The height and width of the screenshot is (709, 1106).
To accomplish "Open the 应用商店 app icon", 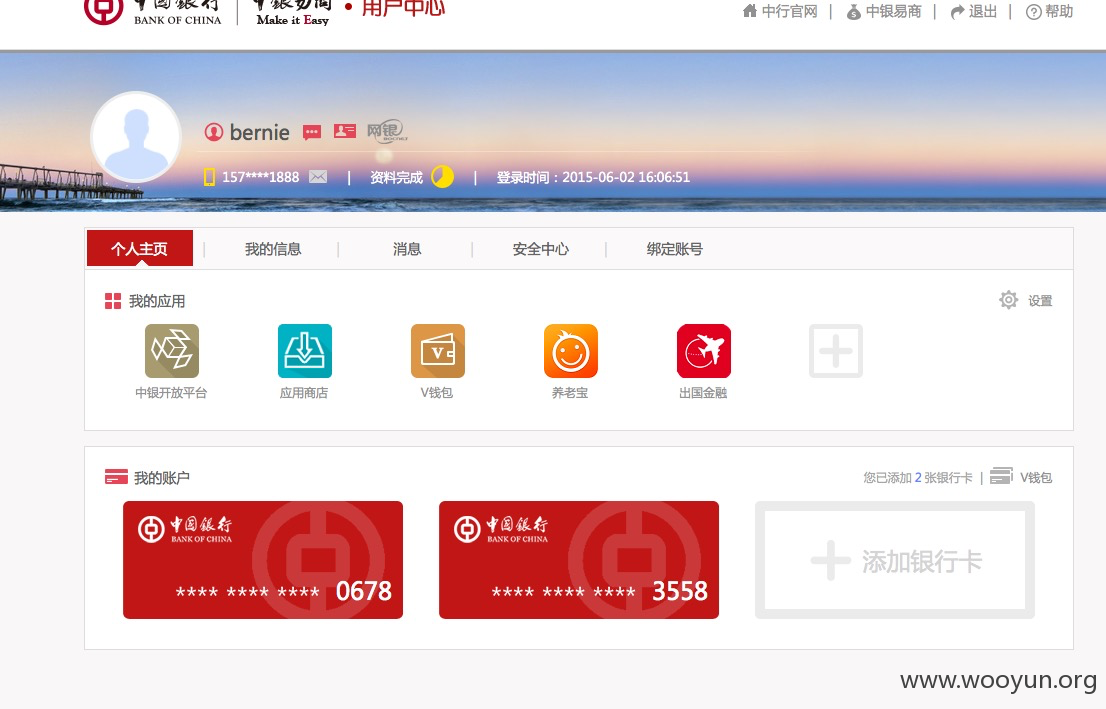I will 305,351.
